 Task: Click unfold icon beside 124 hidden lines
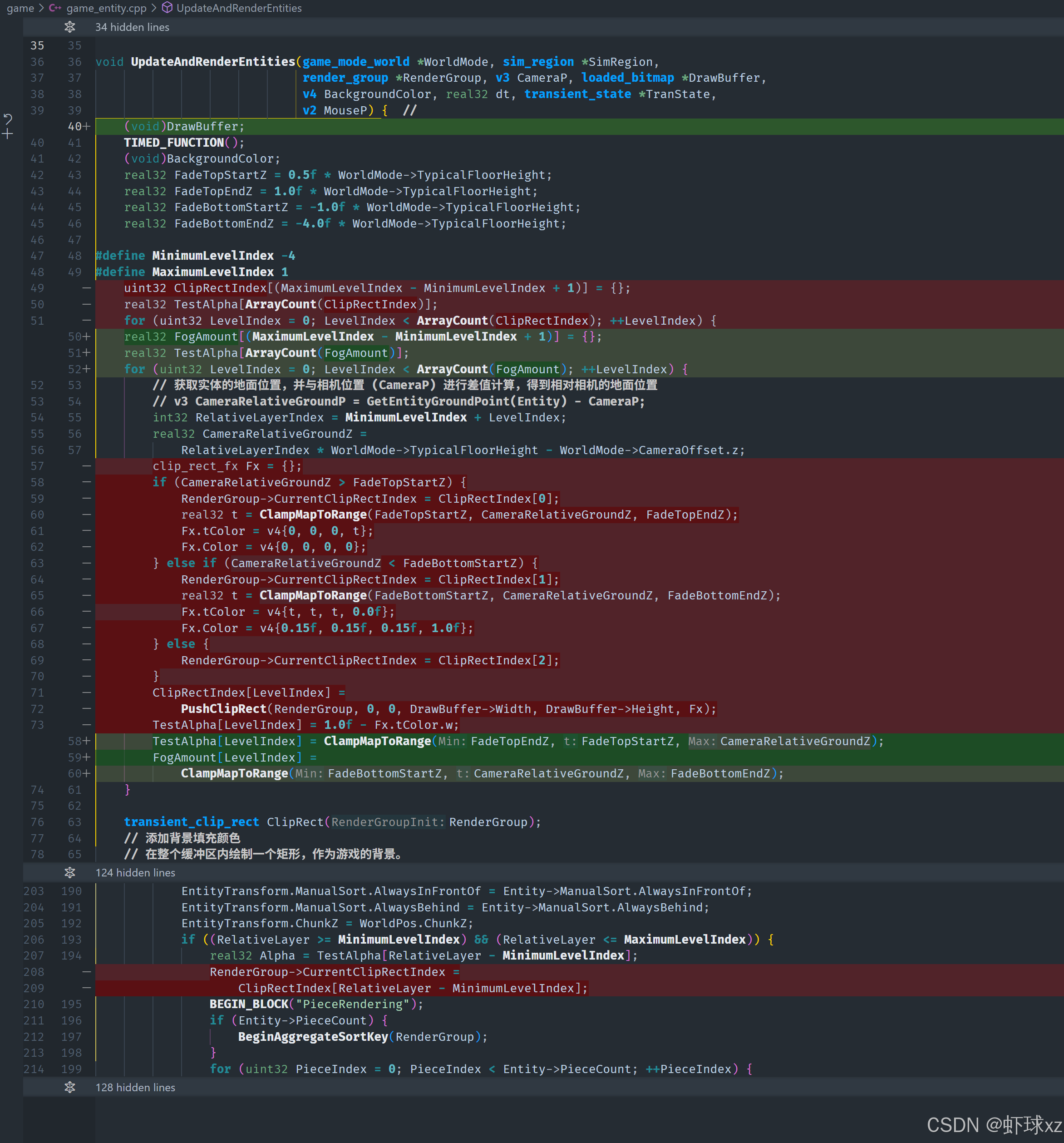pyautogui.click(x=69, y=873)
